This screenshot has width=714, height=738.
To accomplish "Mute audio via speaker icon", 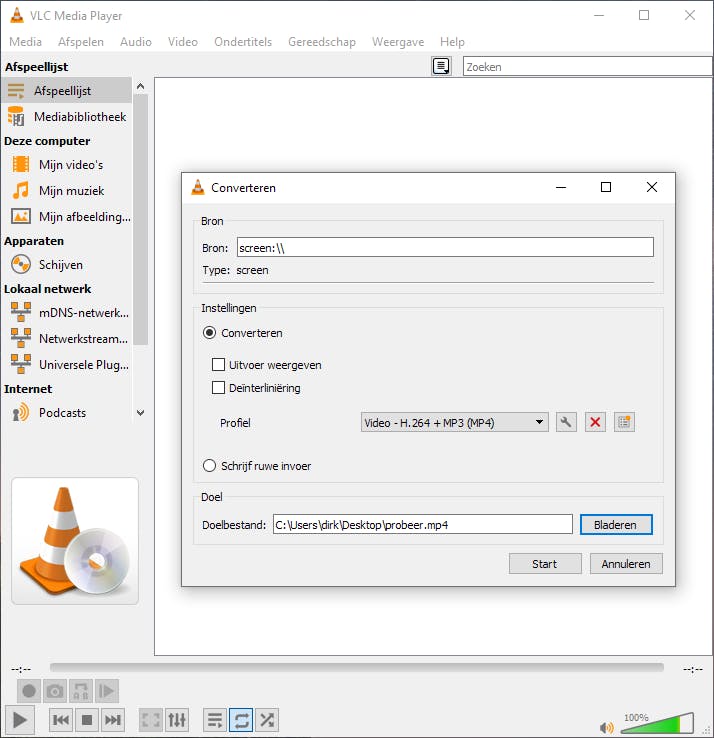I will coord(607,728).
